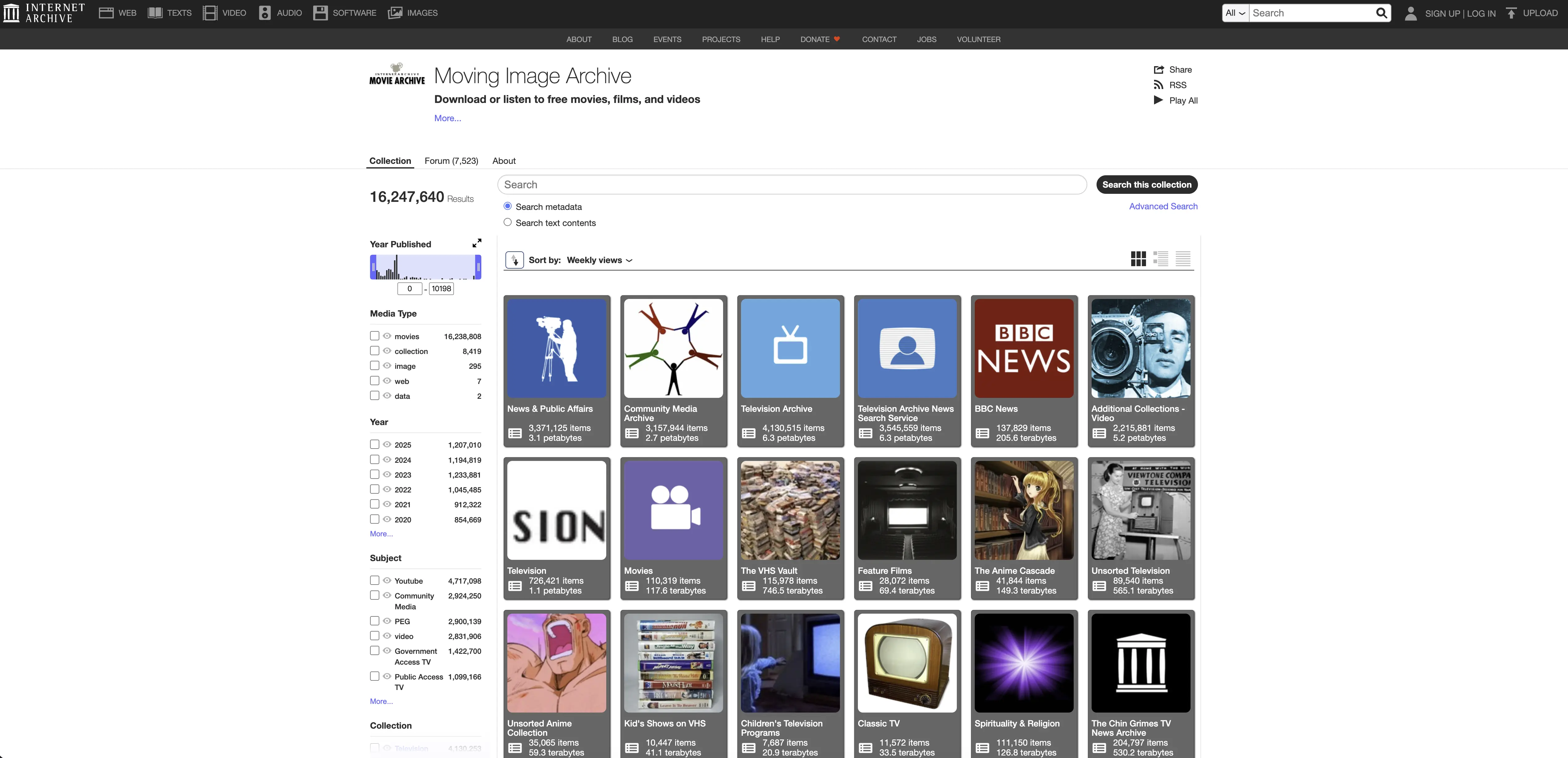Click the user avatar icon
Image resolution: width=1568 pixels, height=758 pixels.
pyautogui.click(x=1410, y=13)
